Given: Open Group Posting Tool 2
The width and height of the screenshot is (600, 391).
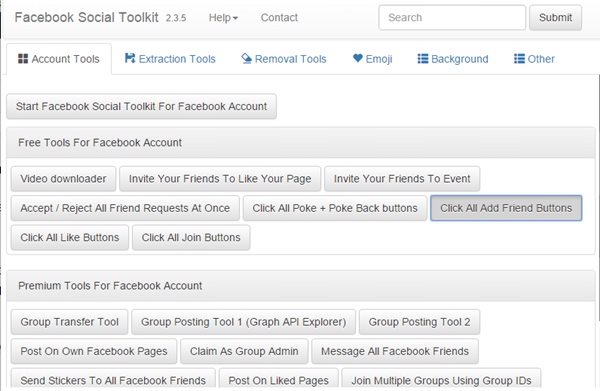Looking at the screenshot, I should [x=419, y=322].
